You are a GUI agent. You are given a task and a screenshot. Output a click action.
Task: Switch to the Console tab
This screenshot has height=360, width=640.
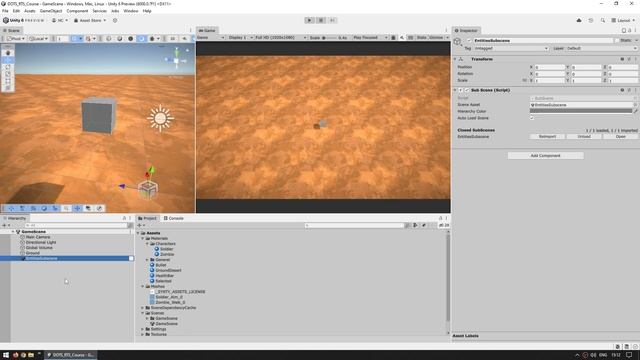174,218
